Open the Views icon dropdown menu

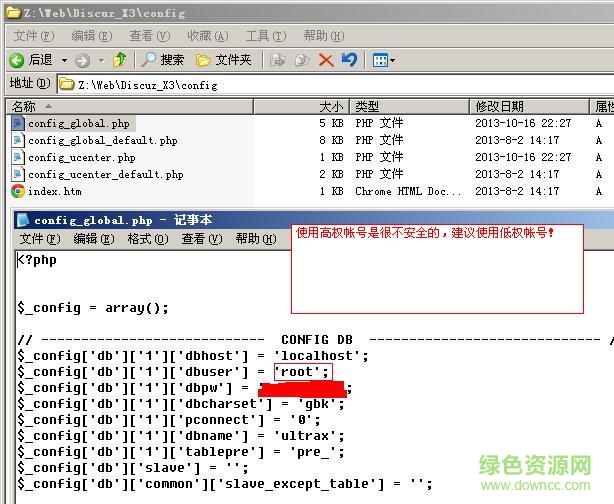tap(384, 60)
